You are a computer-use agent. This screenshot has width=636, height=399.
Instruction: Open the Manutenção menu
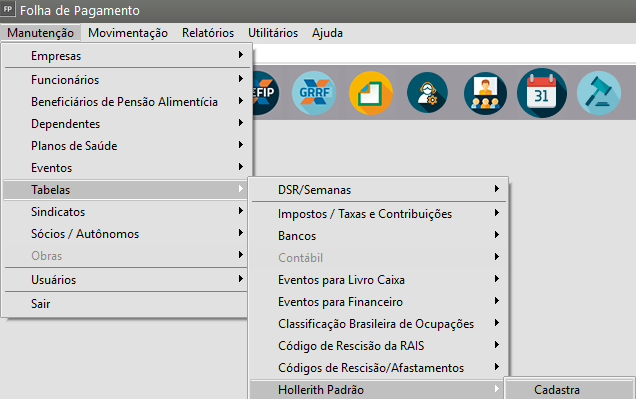coord(40,33)
